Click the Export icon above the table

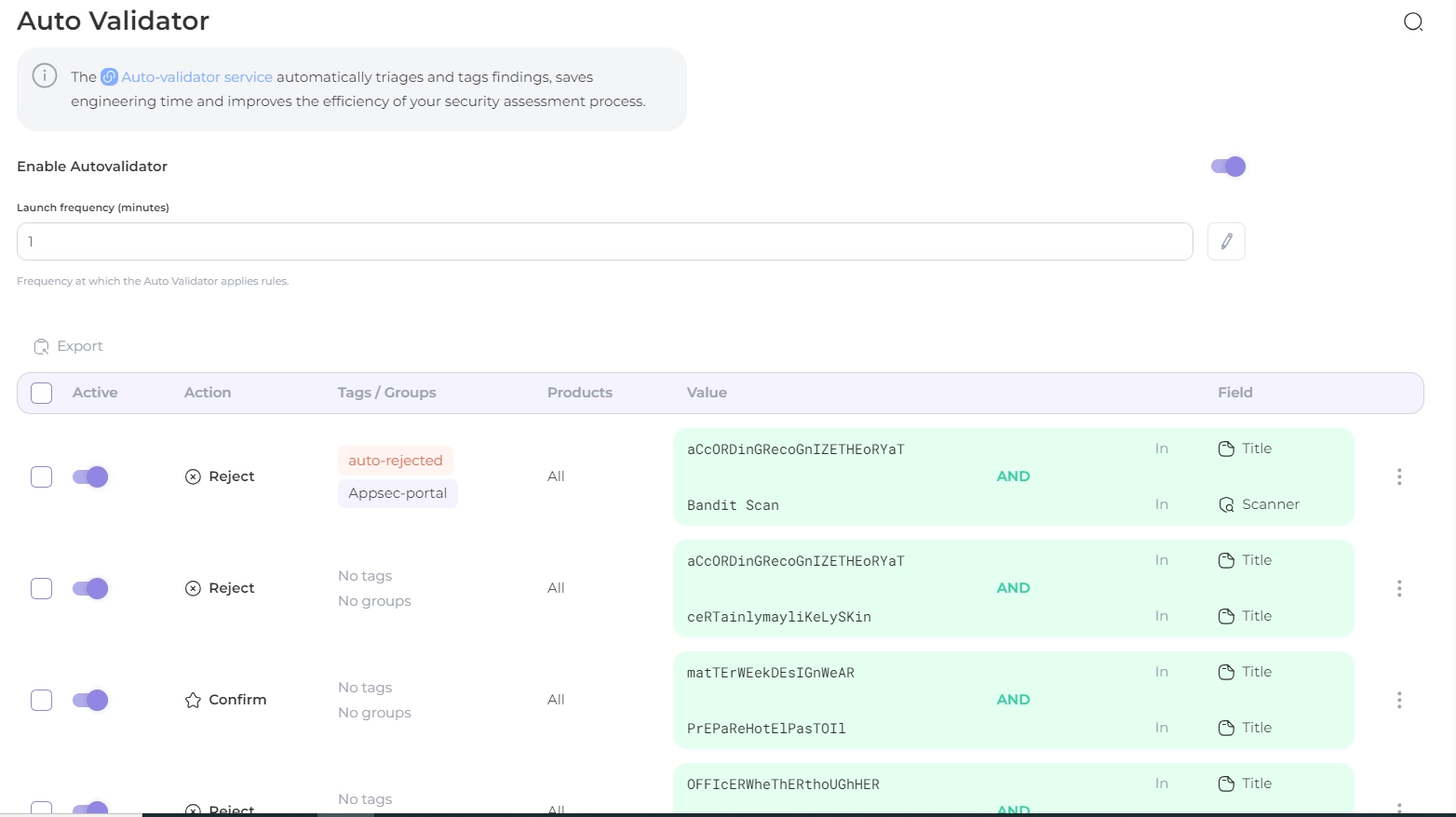[42, 346]
